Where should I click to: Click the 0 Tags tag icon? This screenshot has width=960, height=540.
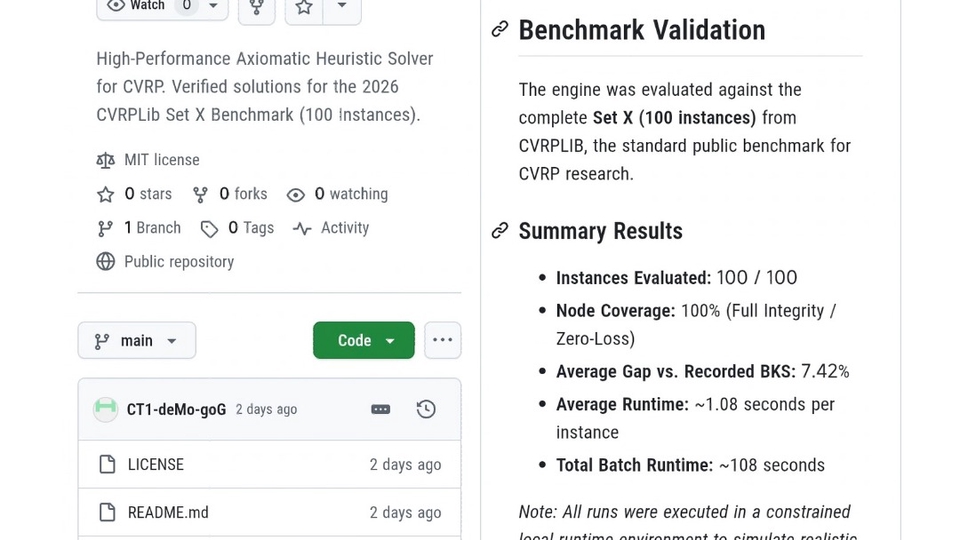click(209, 229)
